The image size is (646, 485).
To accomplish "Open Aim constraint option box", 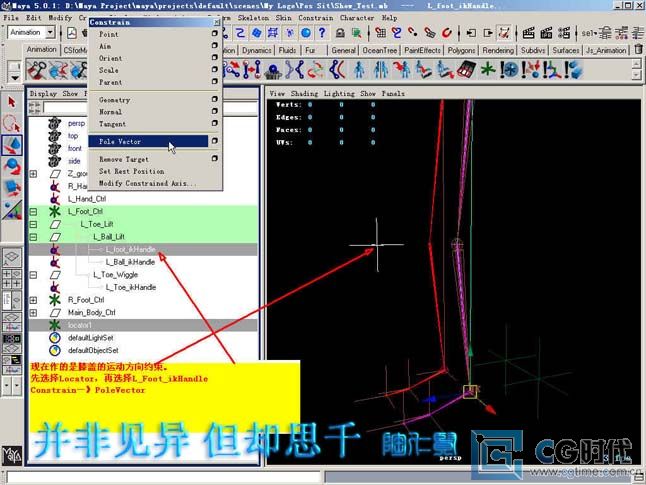I will coord(214,45).
